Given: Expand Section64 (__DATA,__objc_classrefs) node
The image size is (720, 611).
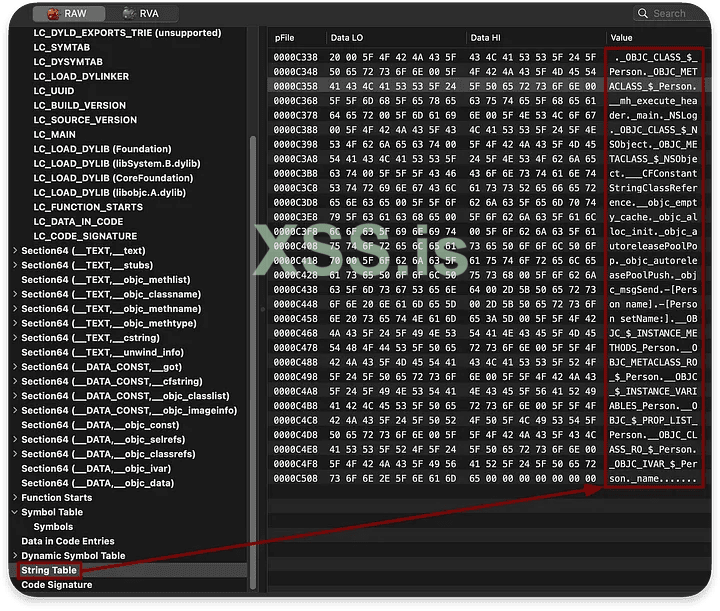Looking at the screenshot, I should (15, 454).
